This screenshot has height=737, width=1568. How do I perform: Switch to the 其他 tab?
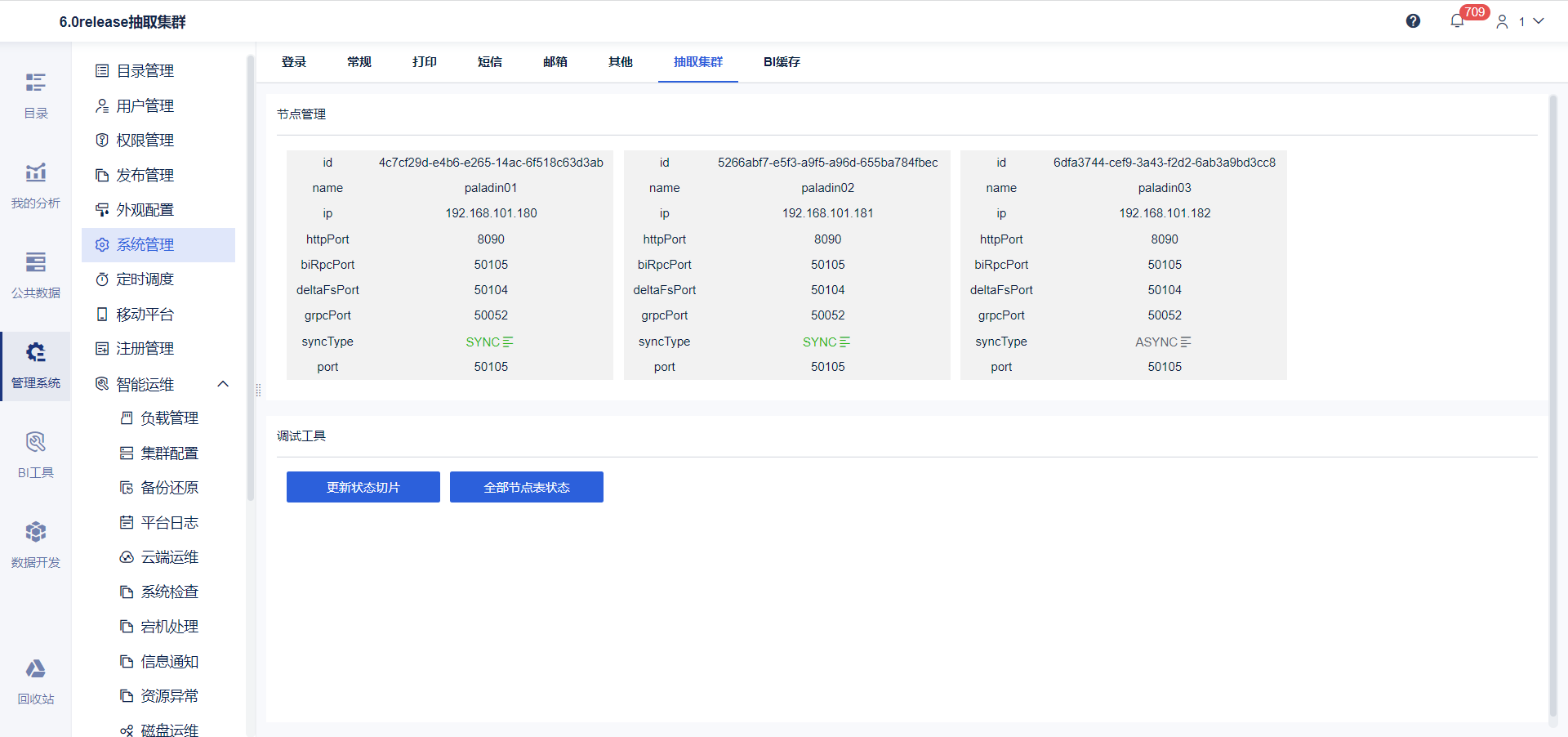(621, 62)
